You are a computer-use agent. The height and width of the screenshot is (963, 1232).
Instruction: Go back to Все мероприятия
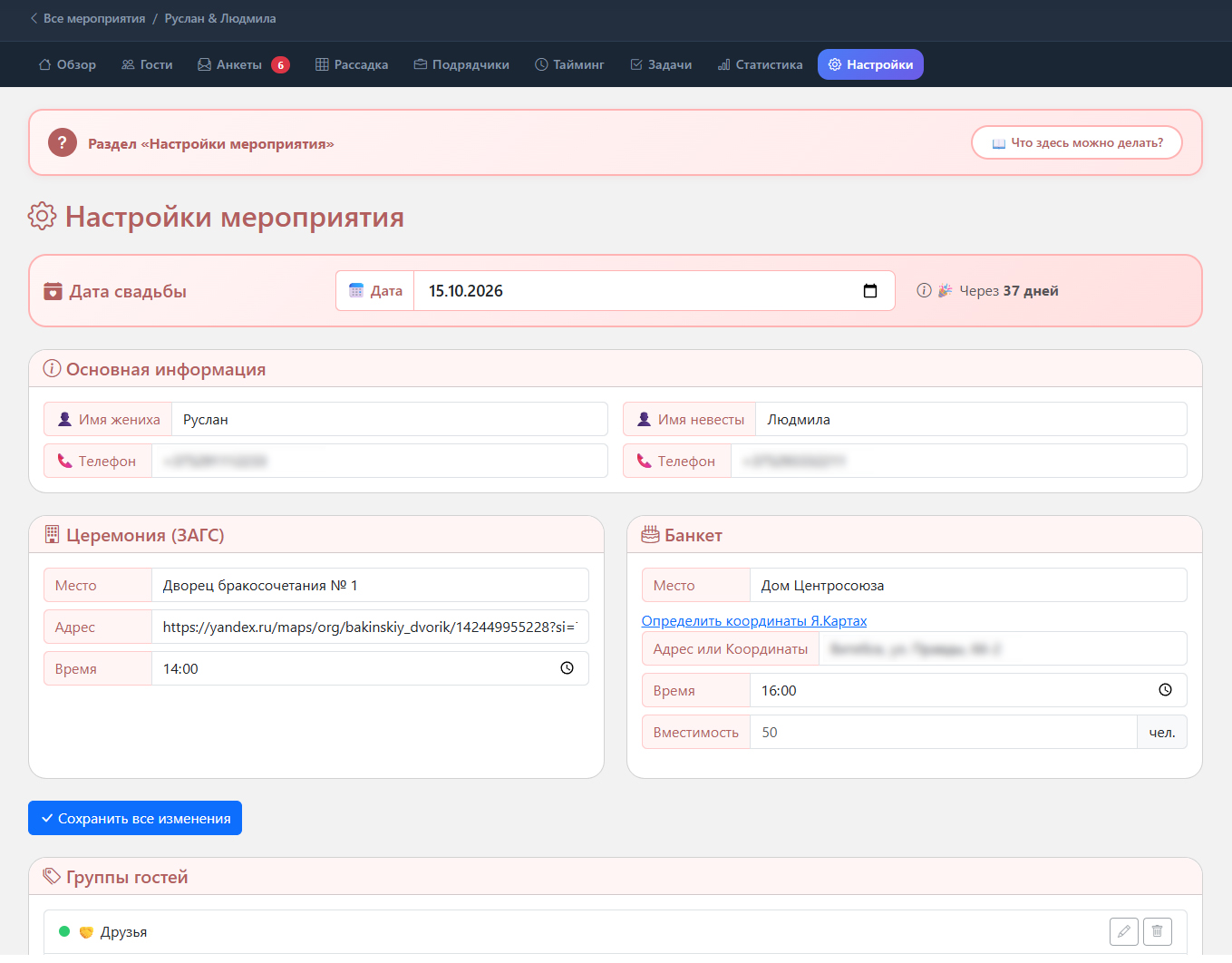[x=87, y=18]
